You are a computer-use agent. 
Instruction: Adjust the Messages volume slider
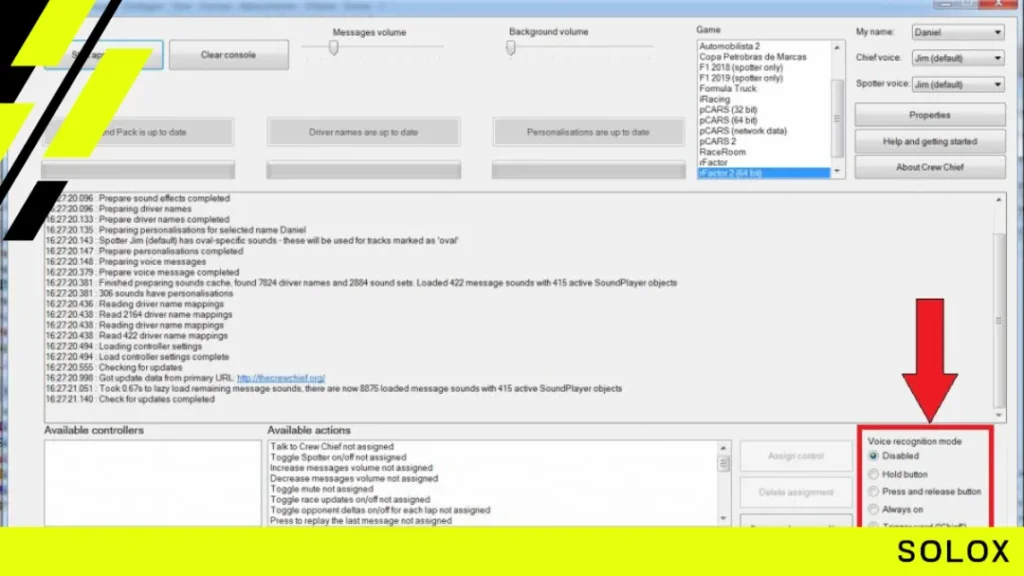click(334, 48)
